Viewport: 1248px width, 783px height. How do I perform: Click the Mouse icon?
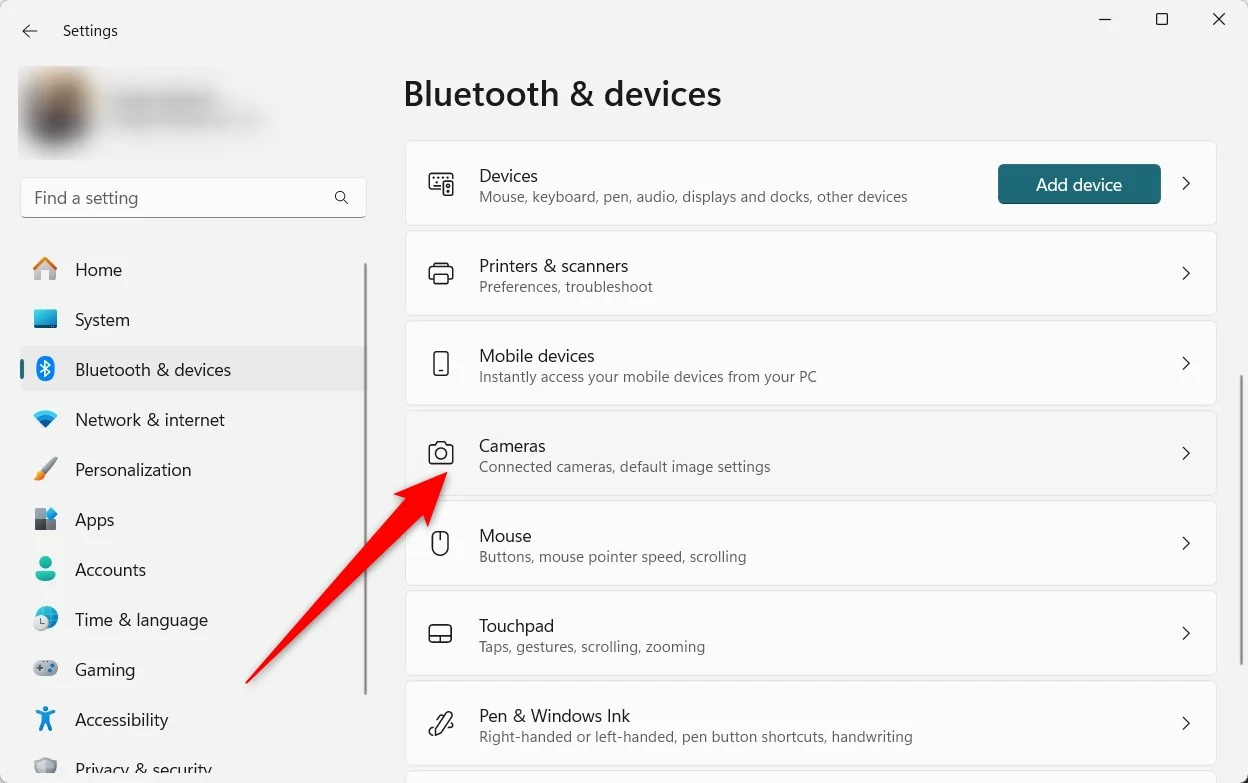440,544
